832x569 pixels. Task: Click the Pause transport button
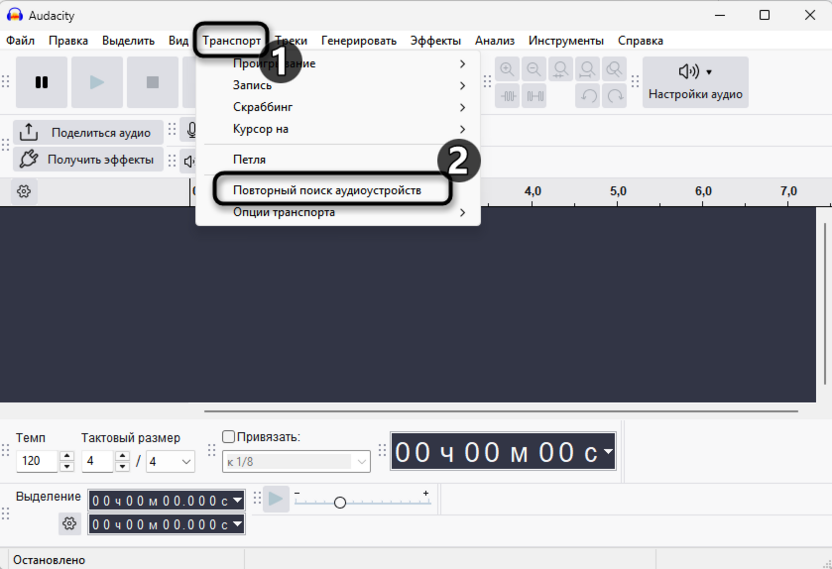pyautogui.click(x=41, y=82)
